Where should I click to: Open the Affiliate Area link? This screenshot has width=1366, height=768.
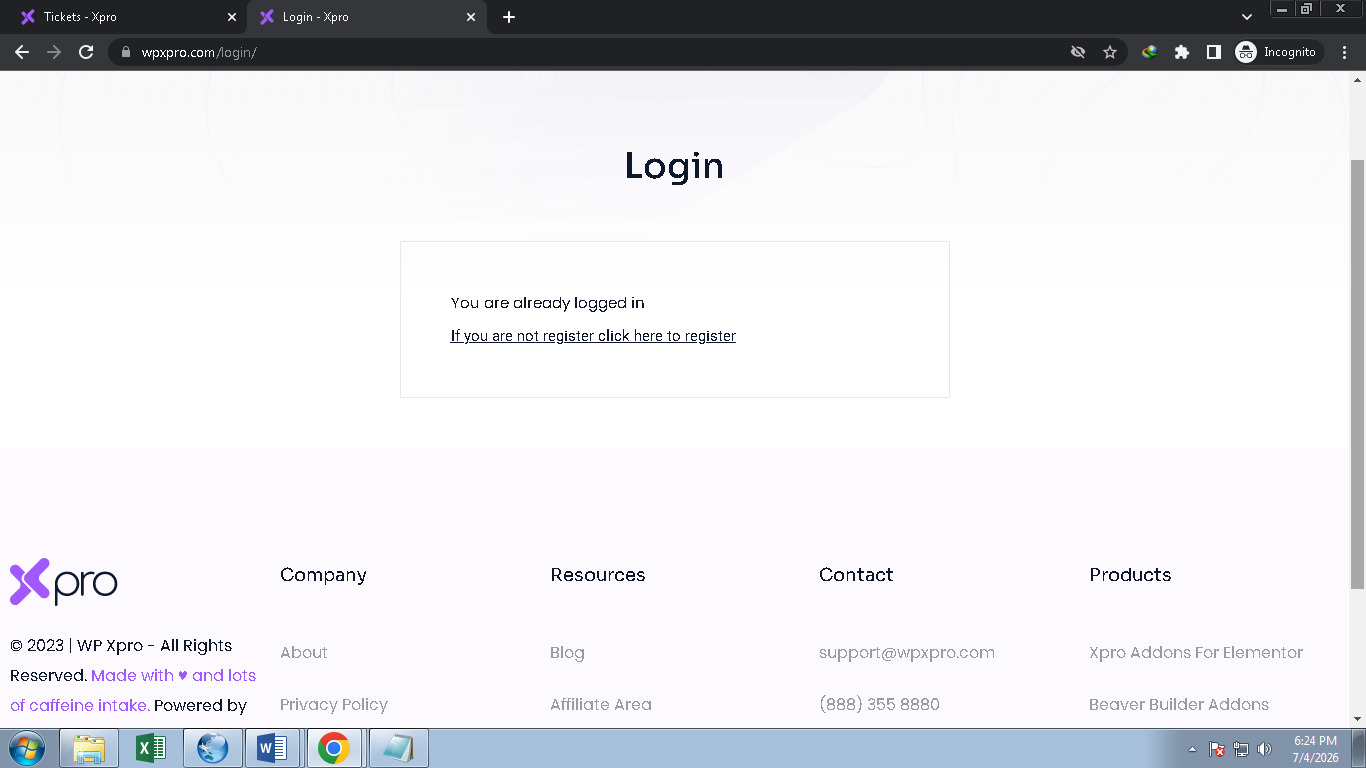pyautogui.click(x=601, y=704)
